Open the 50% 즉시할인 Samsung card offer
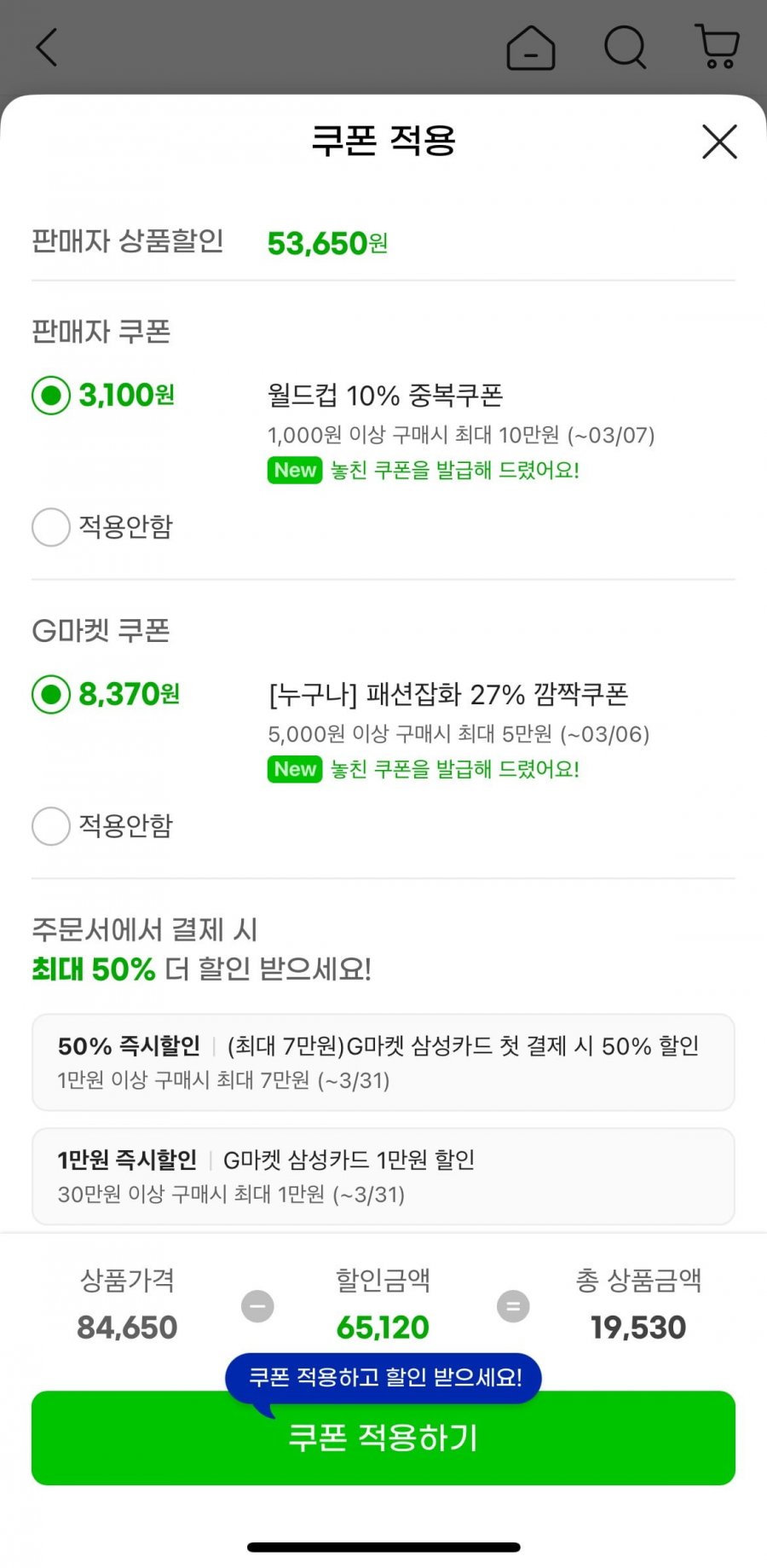 [x=383, y=1062]
